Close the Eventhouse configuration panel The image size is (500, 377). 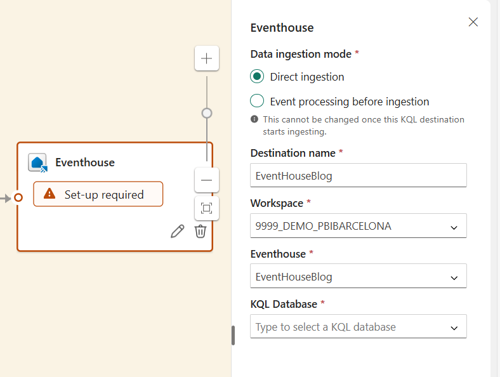point(473,22)
